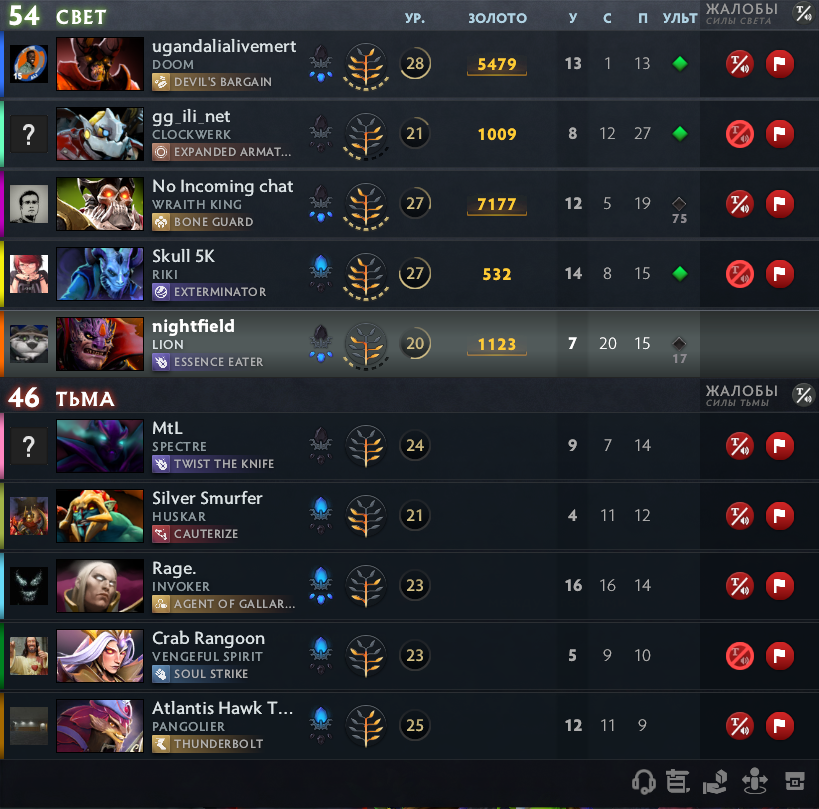Viewport: 819px width, 809px height.
Task: Mute chat for Atlantis Hawk Pangolier player
Action: click(740, 725)
